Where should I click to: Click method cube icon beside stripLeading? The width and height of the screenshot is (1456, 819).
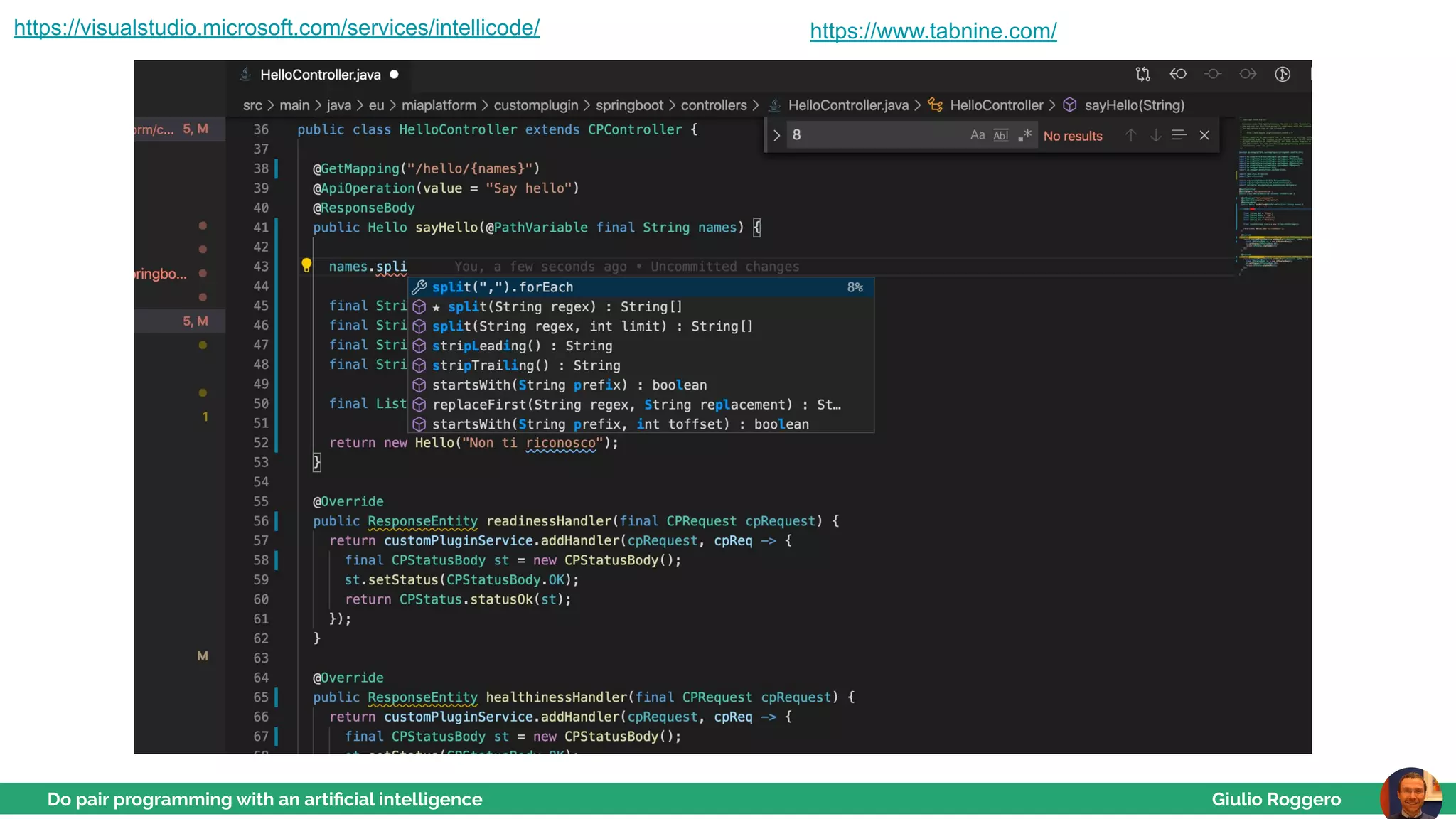[x=419, y=346]
